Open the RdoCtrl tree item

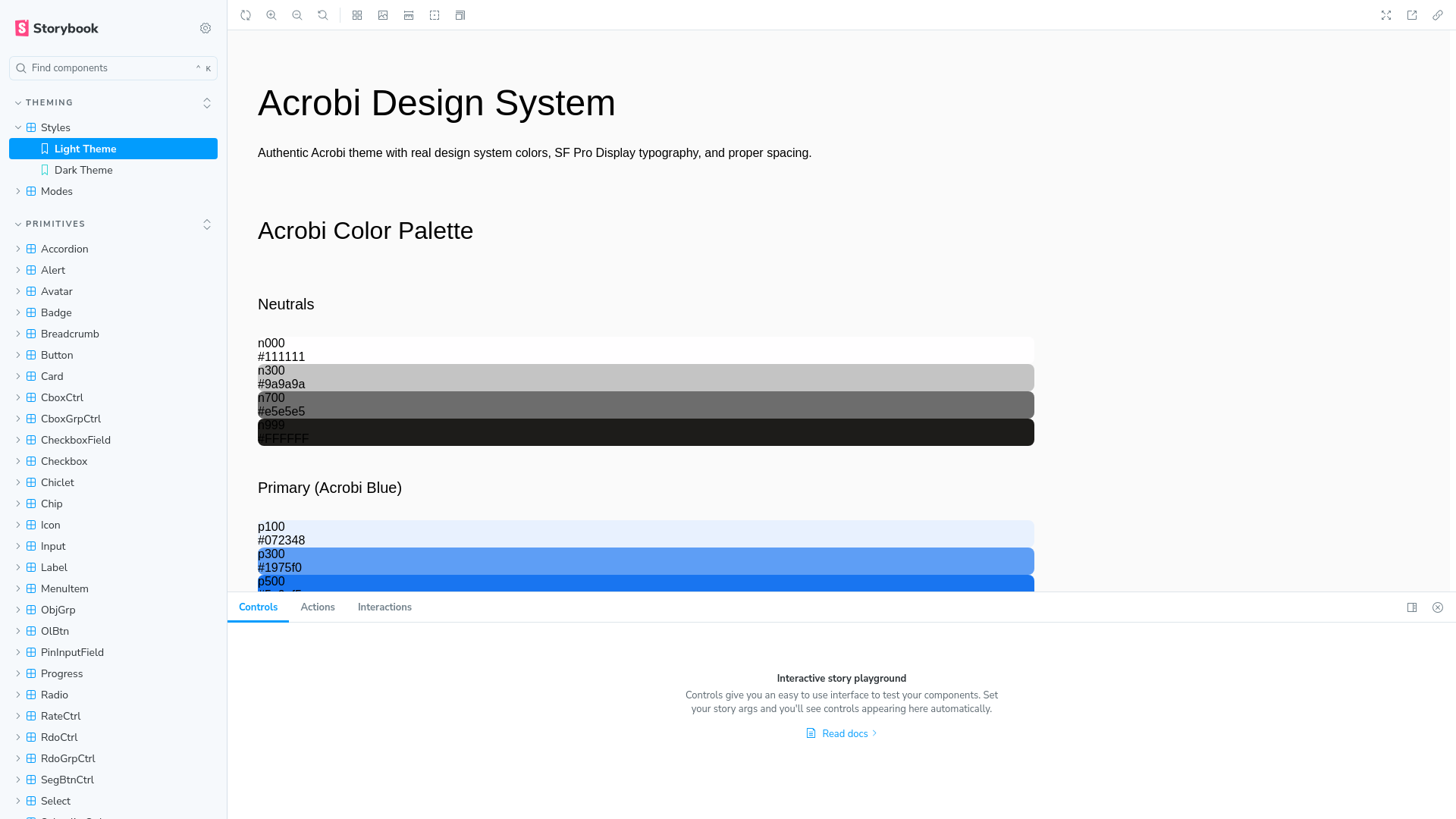113,737
